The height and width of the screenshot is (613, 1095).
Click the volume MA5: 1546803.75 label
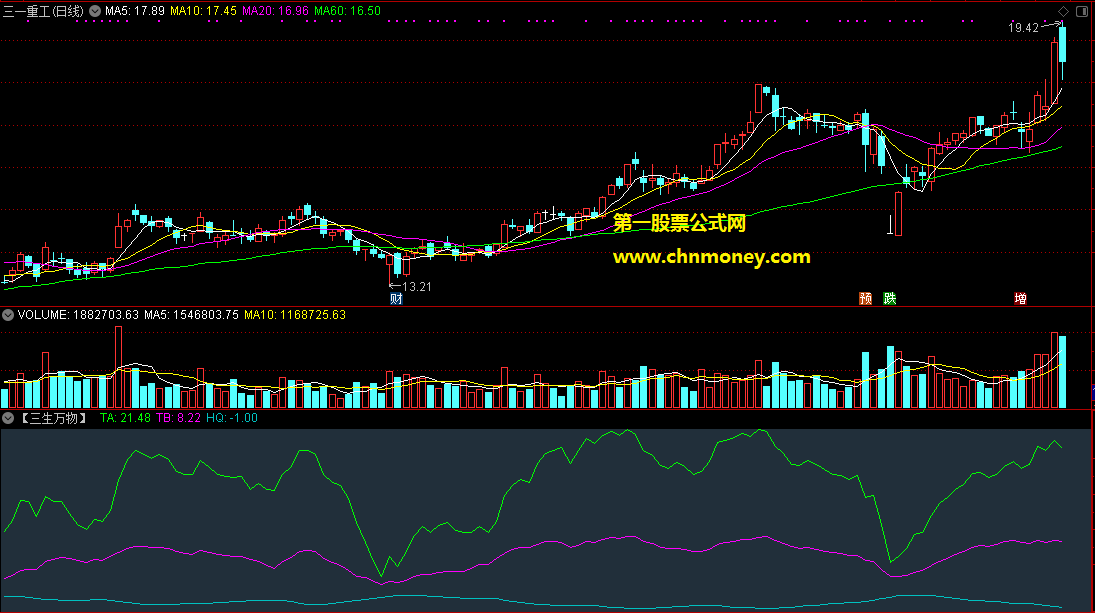click(x=191, y=315)
